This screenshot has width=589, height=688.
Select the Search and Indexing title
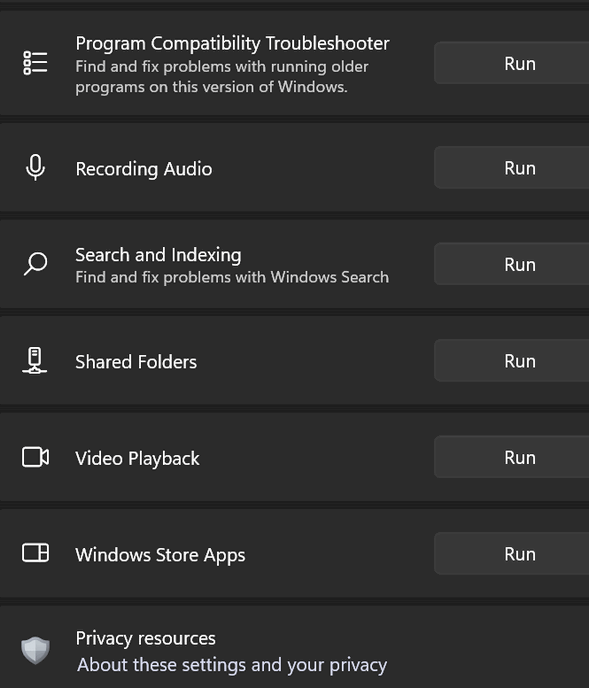tap(158, 255)
